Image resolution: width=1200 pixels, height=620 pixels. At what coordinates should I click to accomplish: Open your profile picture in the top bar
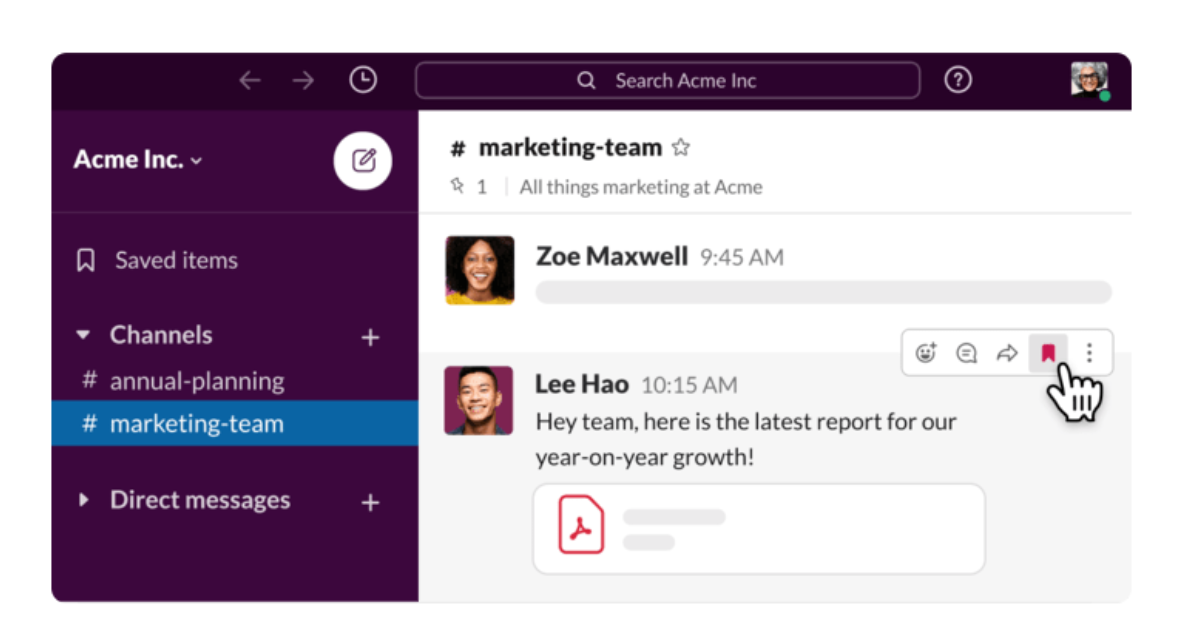(x=1089, y=79)
